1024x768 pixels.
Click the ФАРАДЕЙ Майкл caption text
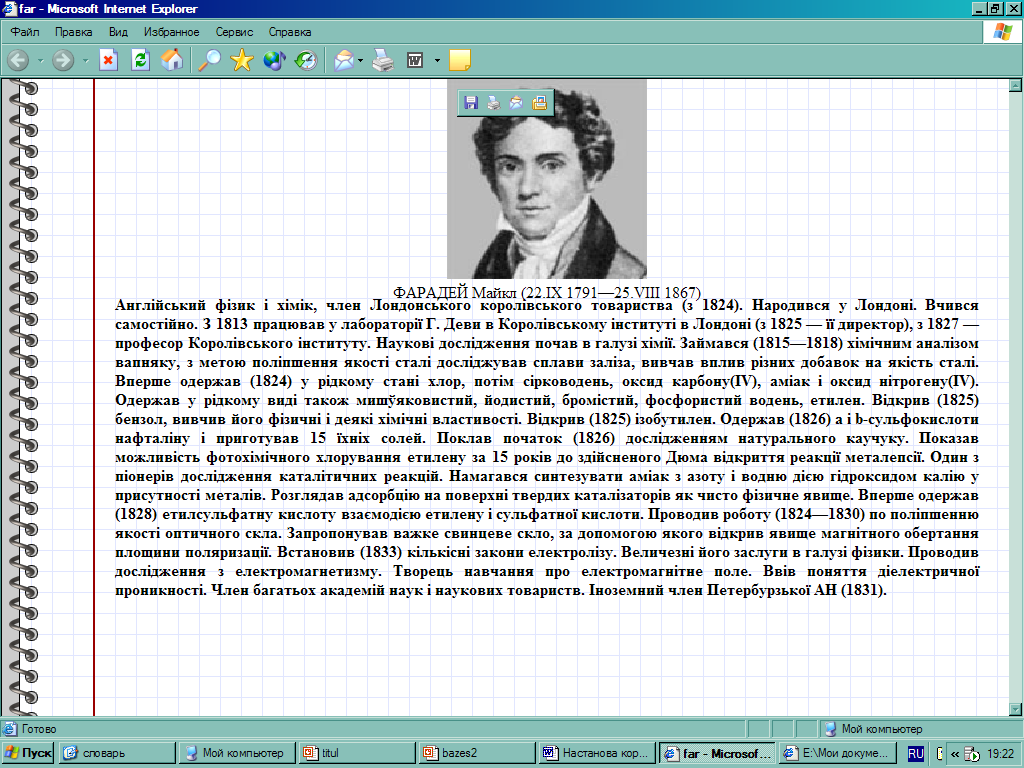[x=547, y=292]
